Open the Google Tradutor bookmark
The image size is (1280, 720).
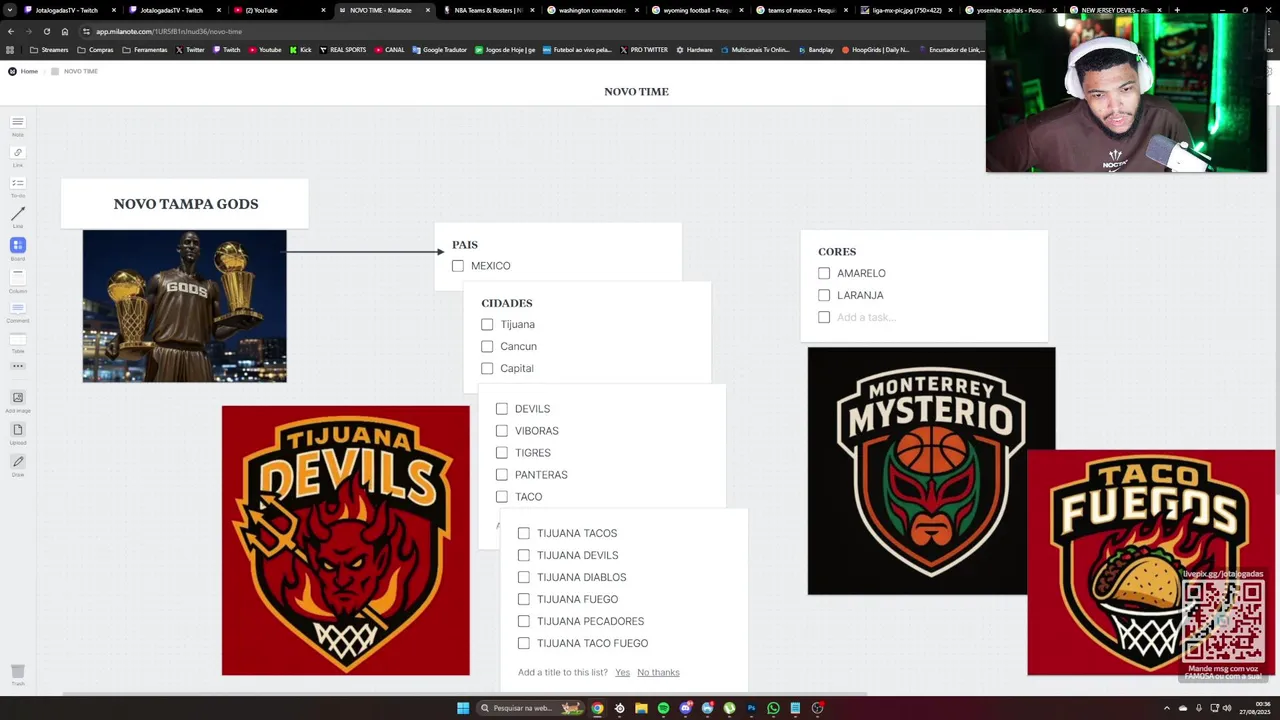click(439, 50)
